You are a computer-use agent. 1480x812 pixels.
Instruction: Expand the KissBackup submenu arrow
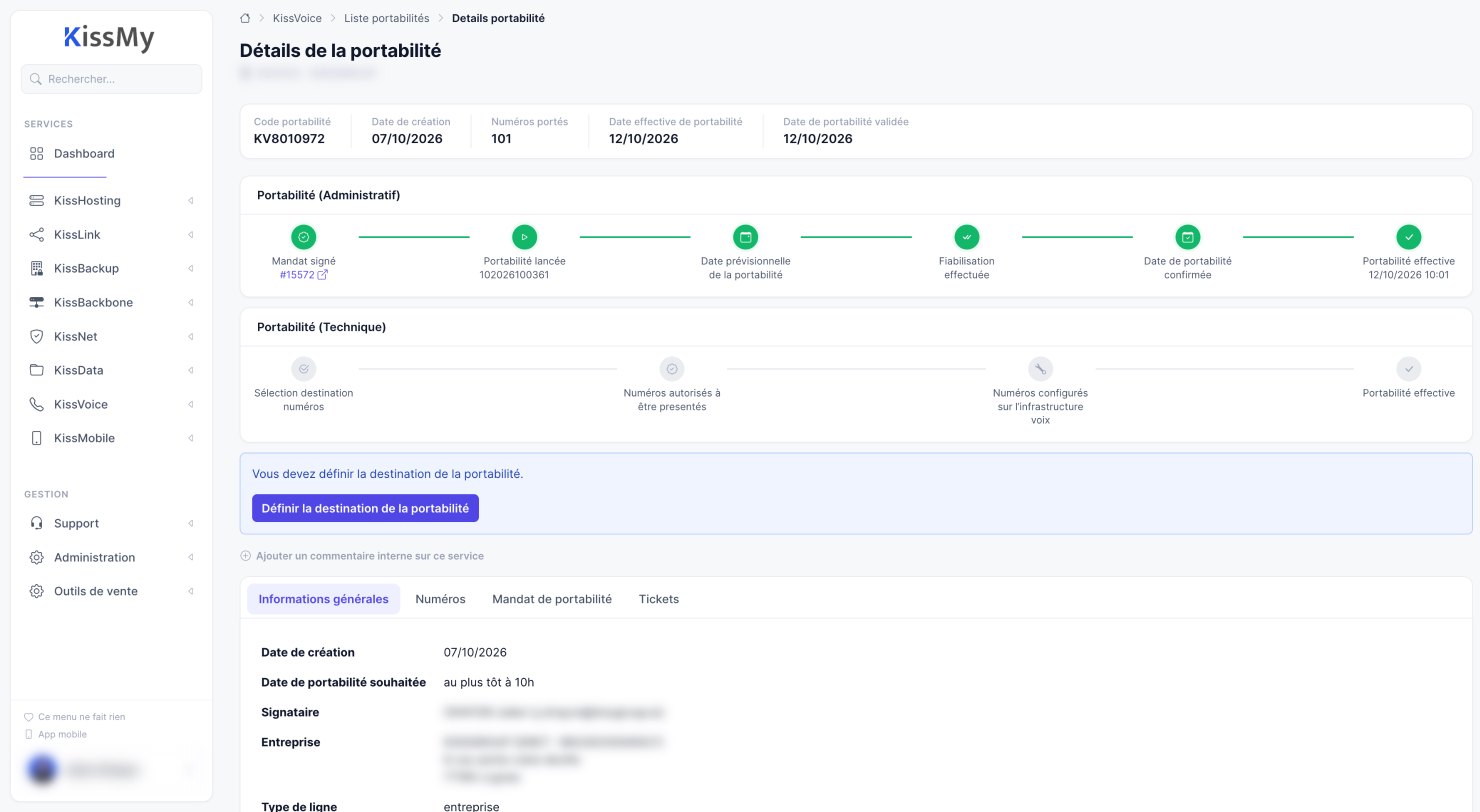click(x=190, y=269)
